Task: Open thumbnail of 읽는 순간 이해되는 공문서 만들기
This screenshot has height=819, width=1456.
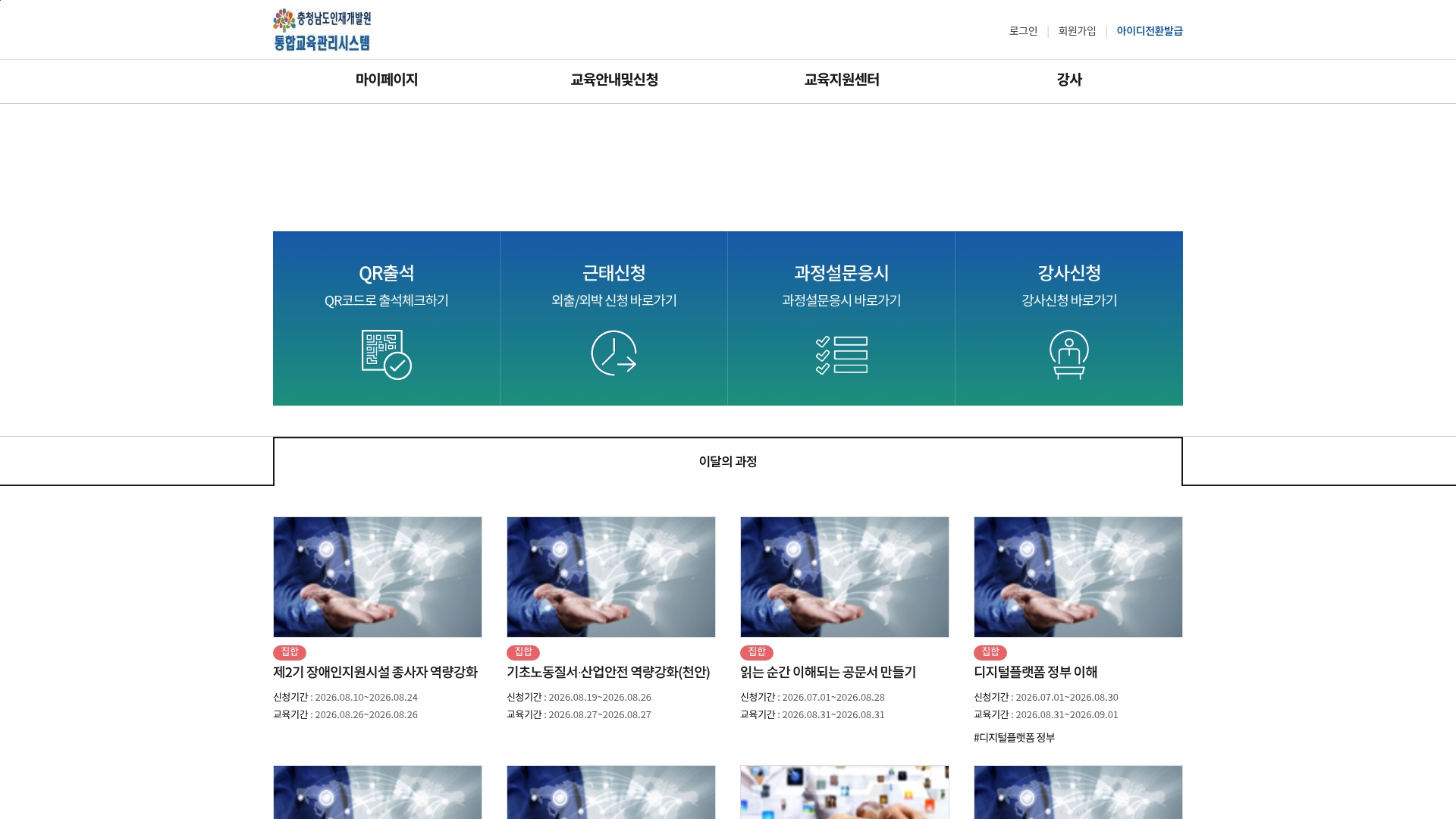Action: (845, 577)
